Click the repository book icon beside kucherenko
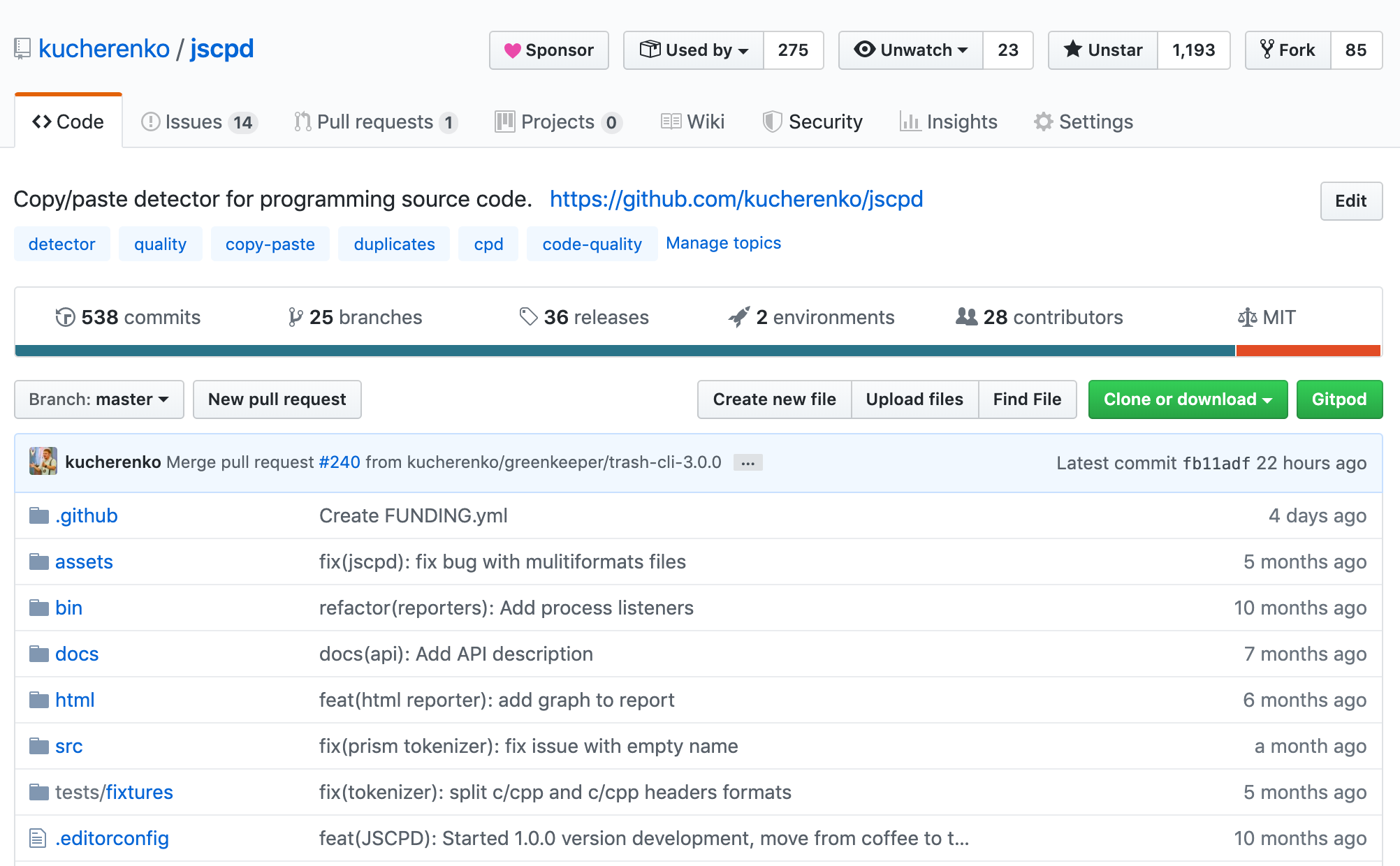 22,49
